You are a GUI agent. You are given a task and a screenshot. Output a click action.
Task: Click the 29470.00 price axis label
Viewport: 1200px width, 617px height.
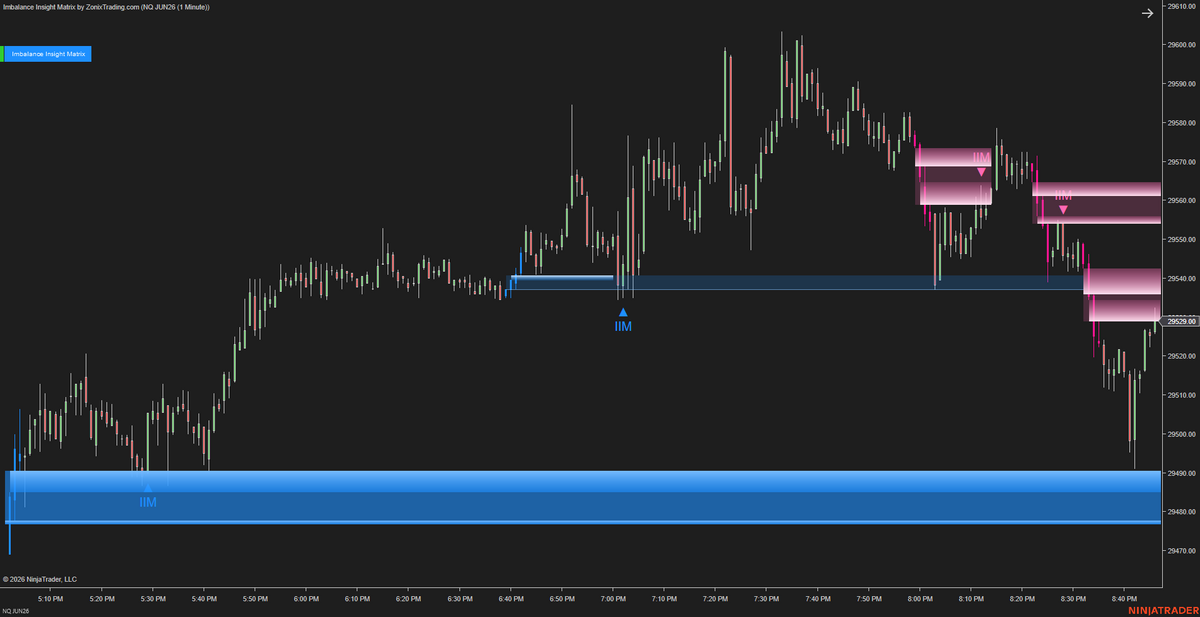[1181, 551]
